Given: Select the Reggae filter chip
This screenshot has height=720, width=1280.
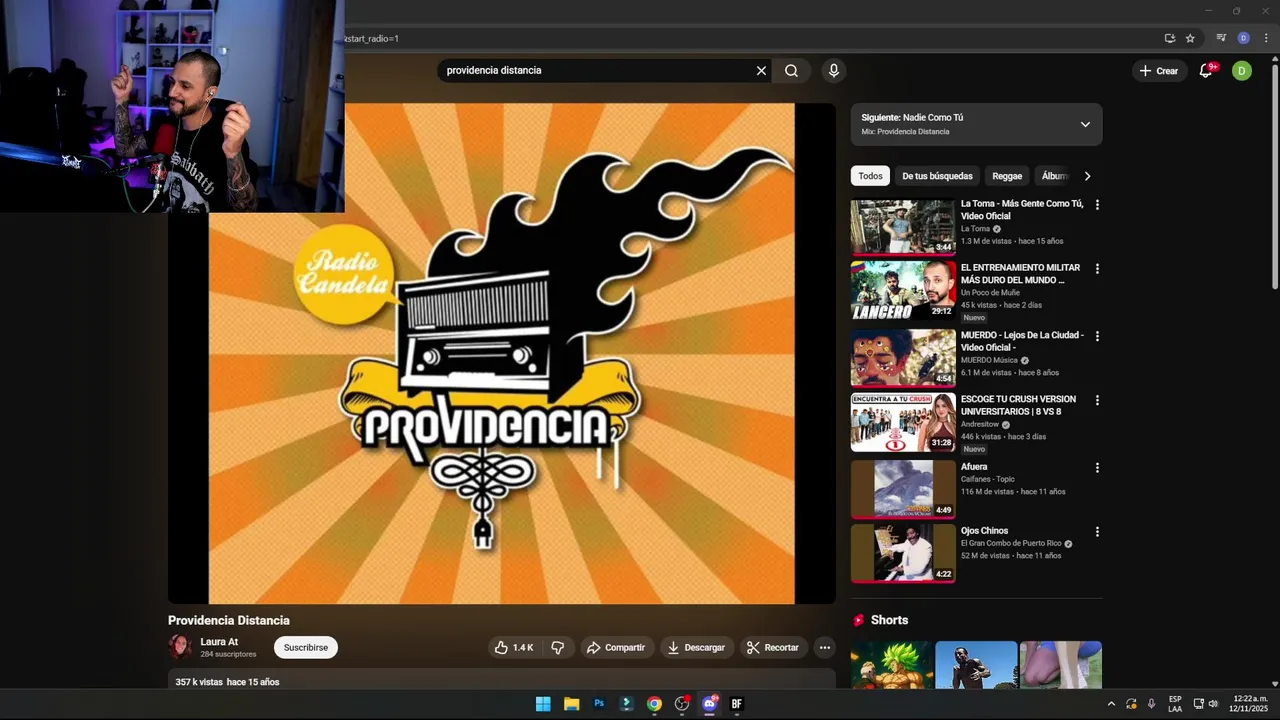Looking at the screenshot, I should pyautogui.click(x=1007, y=176).
